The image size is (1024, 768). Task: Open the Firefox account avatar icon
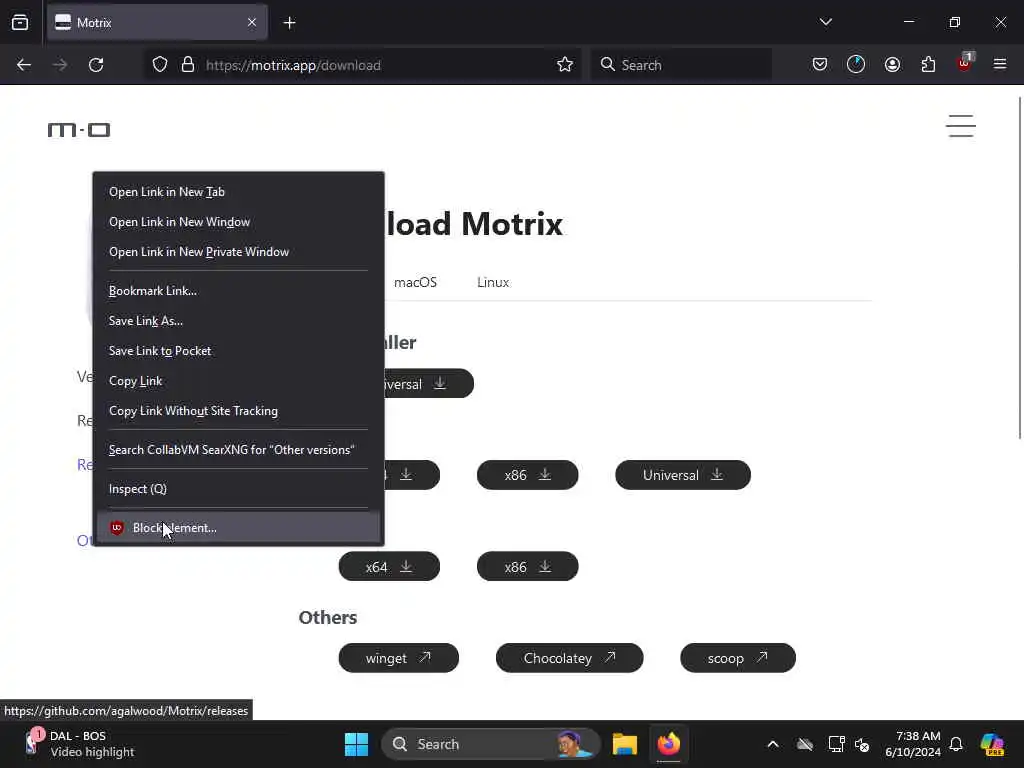[892, 65]
